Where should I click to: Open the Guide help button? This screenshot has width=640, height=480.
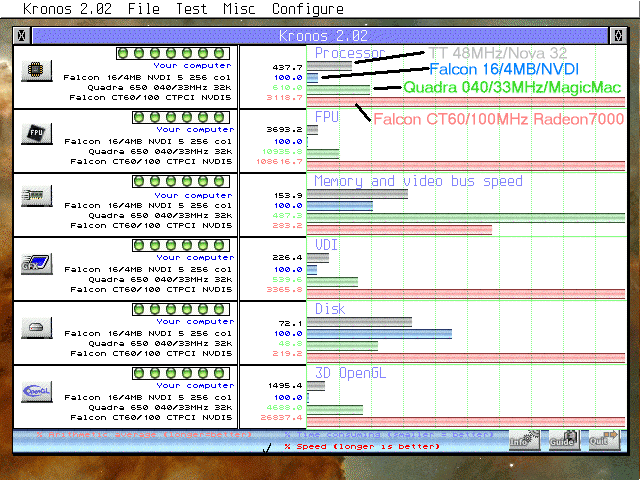[564, 440]
